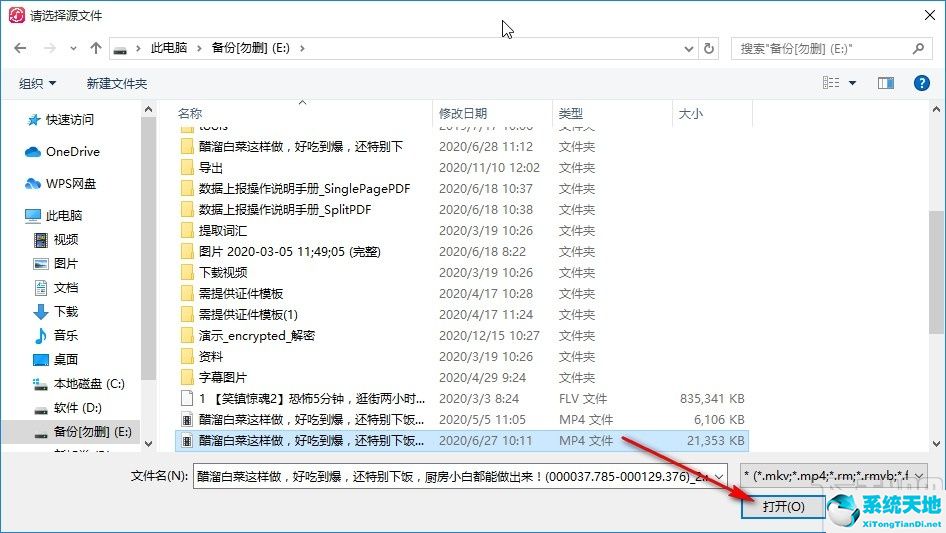Expand the 文件名 dropdown arrow
The height and width of the screenshot is (533, 946).
[719, 477]
